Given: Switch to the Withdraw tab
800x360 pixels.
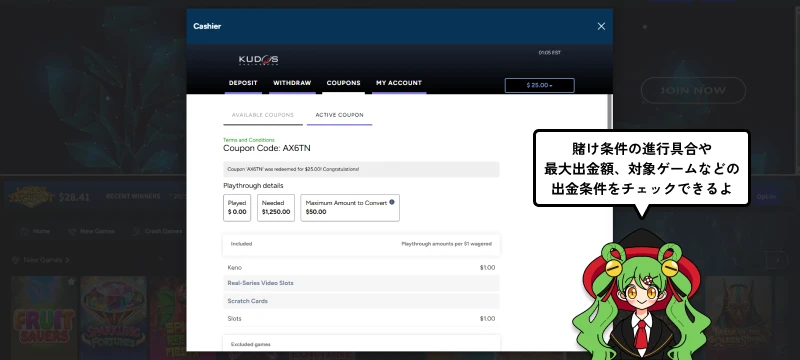Looking at the screenshot, I should tap(292, 83).
